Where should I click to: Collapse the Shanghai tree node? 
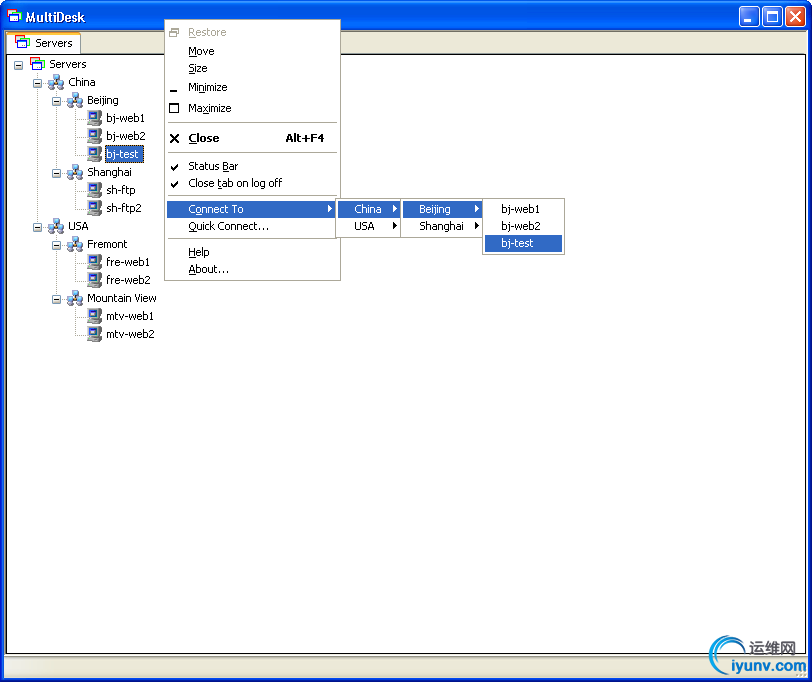click(x=56, y=173)
